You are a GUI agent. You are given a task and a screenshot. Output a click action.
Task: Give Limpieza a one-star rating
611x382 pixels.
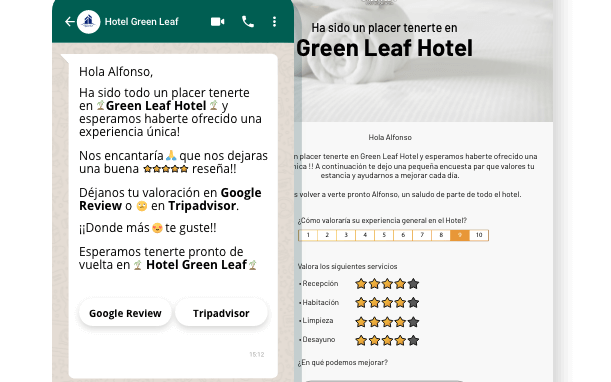(x=361, y=322)
